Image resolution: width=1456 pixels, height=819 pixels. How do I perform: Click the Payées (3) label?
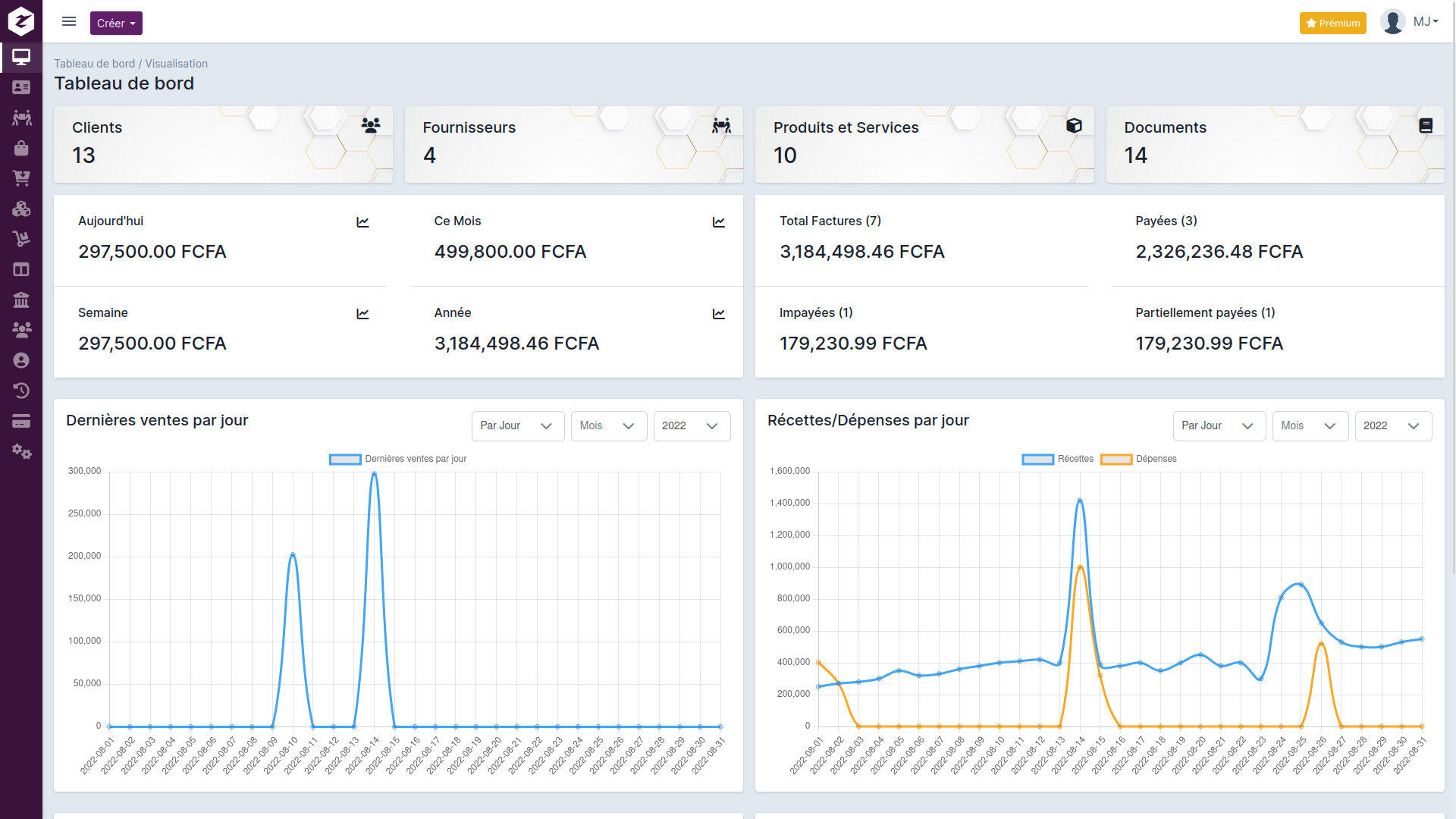click(1166, 221)
